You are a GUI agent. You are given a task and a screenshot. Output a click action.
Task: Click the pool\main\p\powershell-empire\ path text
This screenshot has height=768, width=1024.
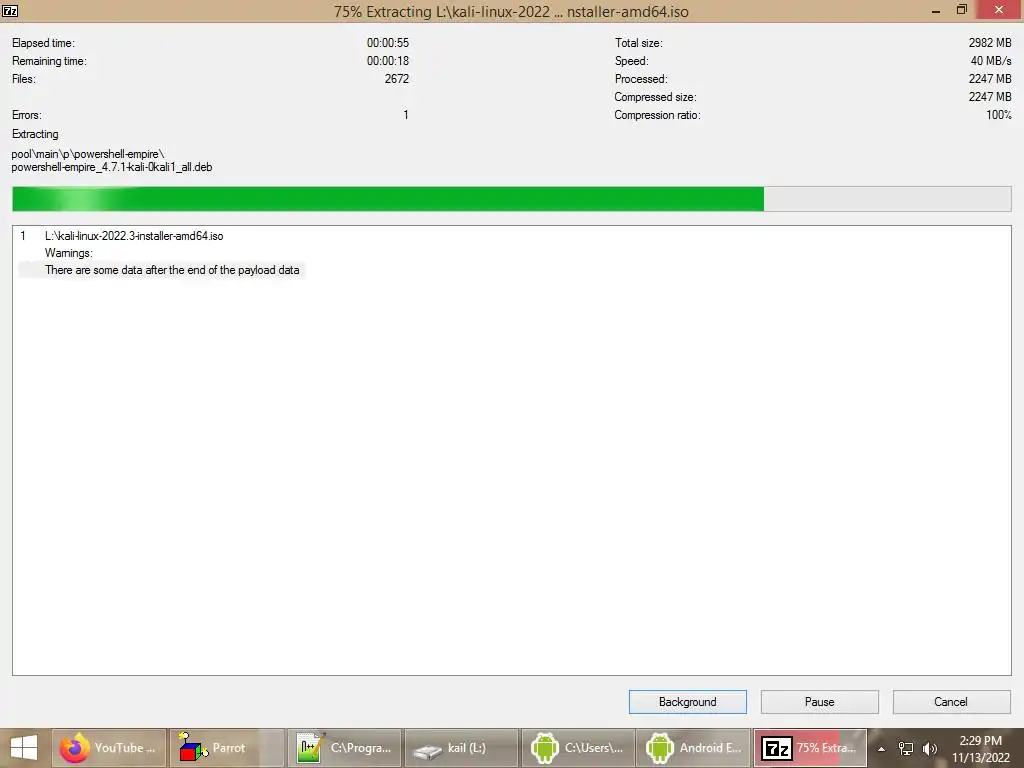tap(88, 154)
